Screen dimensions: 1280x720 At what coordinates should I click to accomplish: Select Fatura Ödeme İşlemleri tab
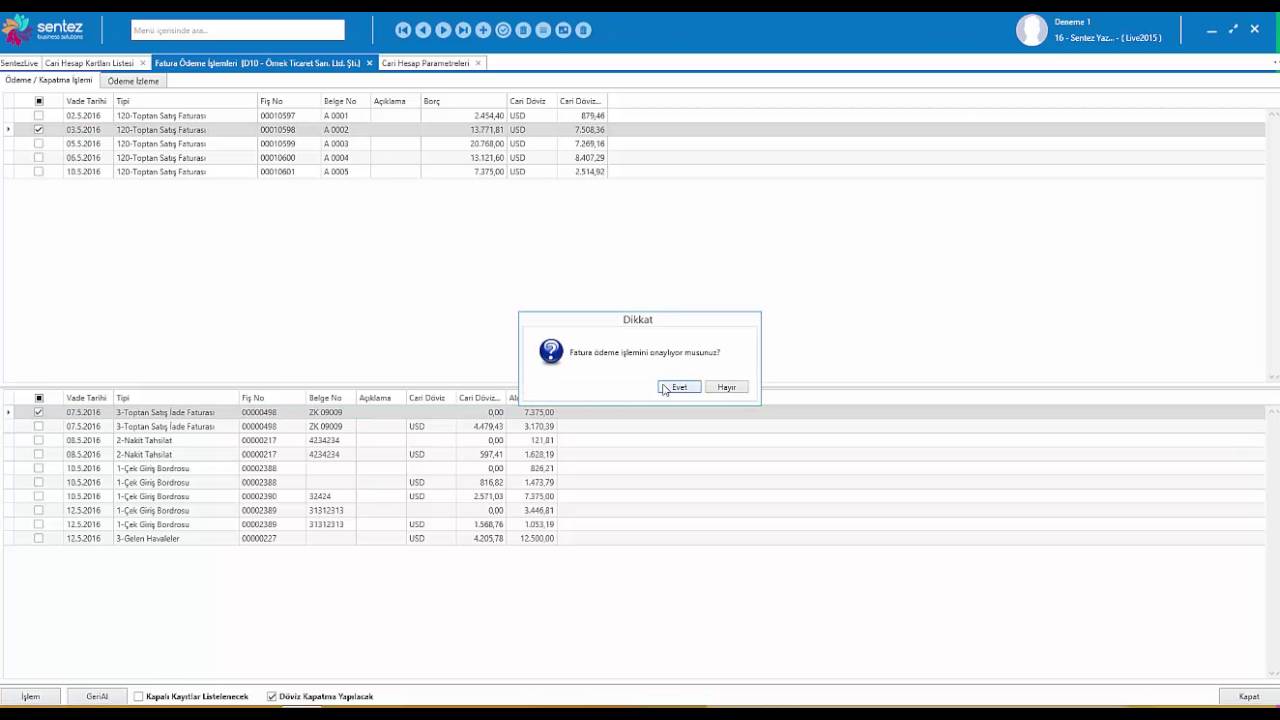(257, 63)
